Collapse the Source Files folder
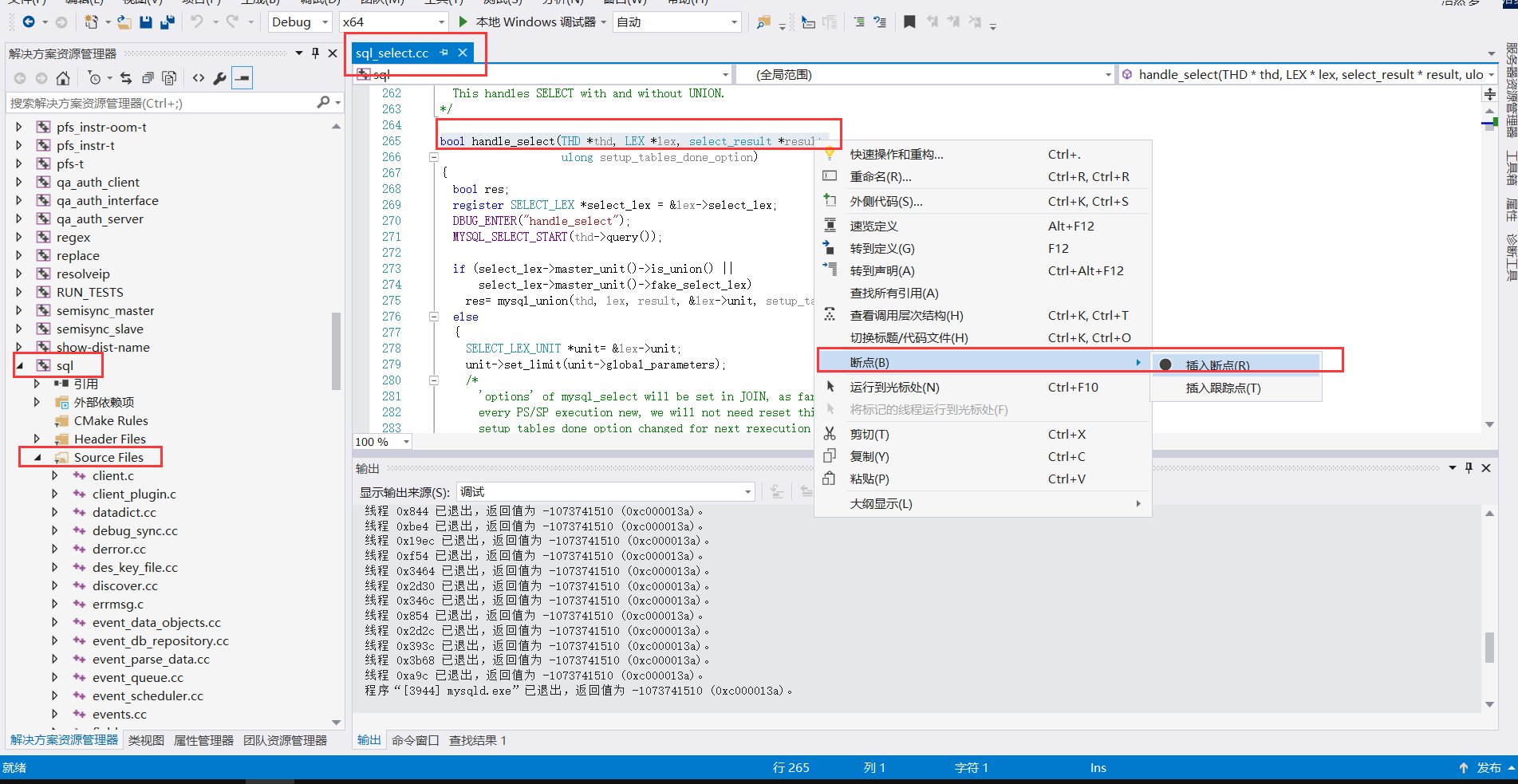This screenshot has height=784, width=1518. click(x=37, y=457)
